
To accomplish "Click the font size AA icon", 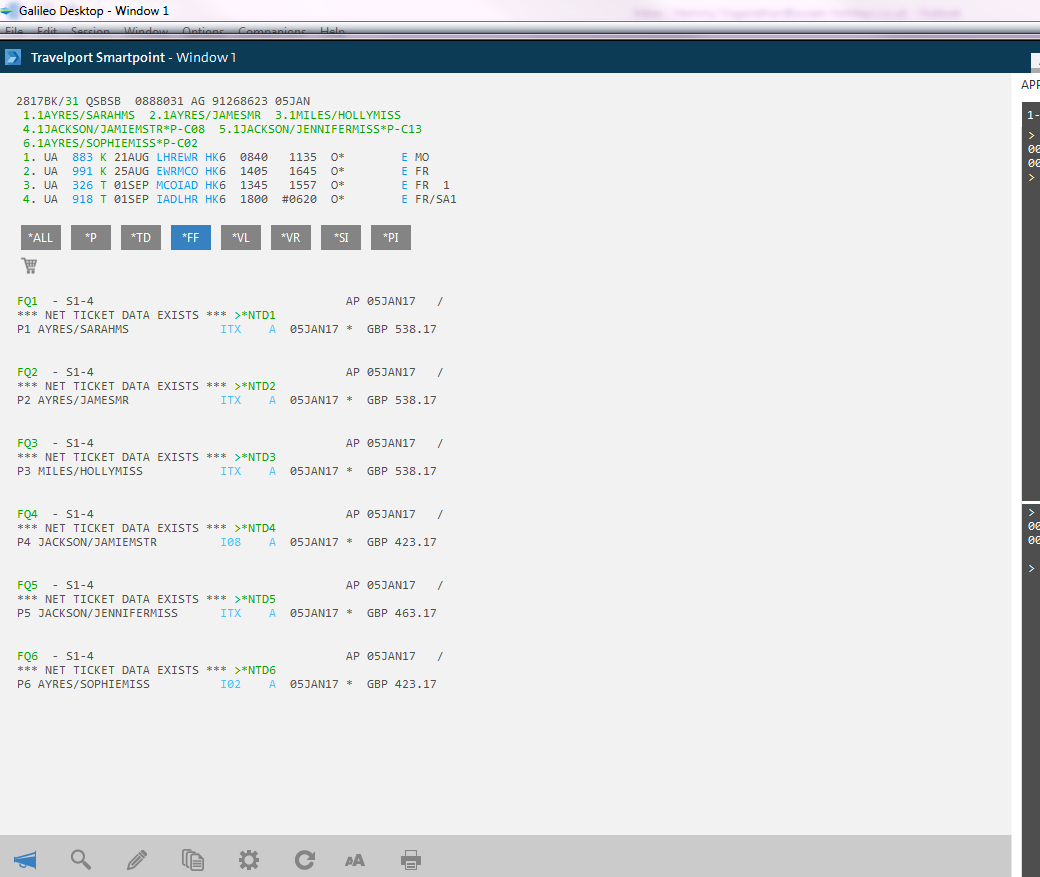I will click(x=355, y=860).
